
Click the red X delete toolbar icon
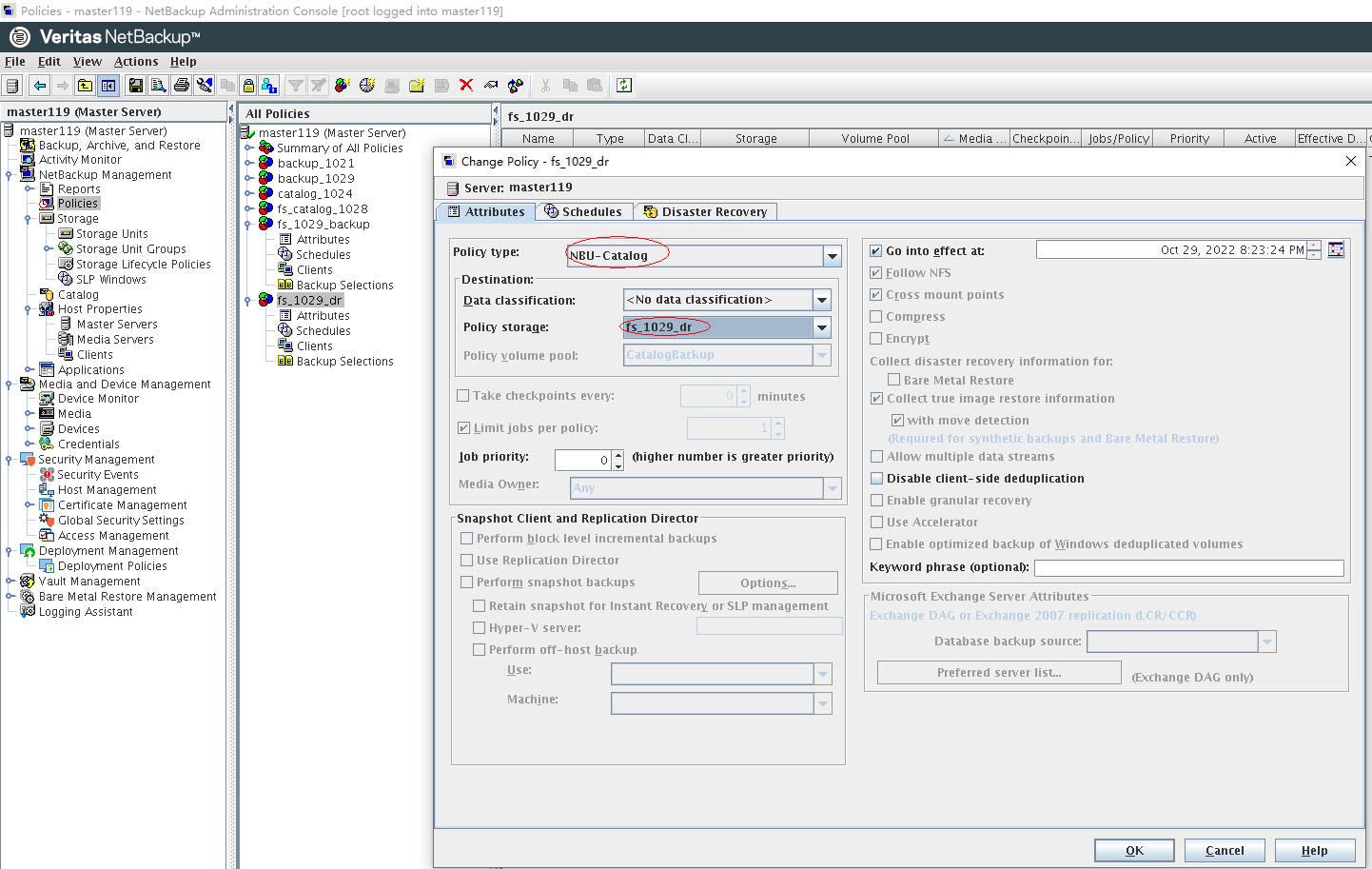coord(466,86)
